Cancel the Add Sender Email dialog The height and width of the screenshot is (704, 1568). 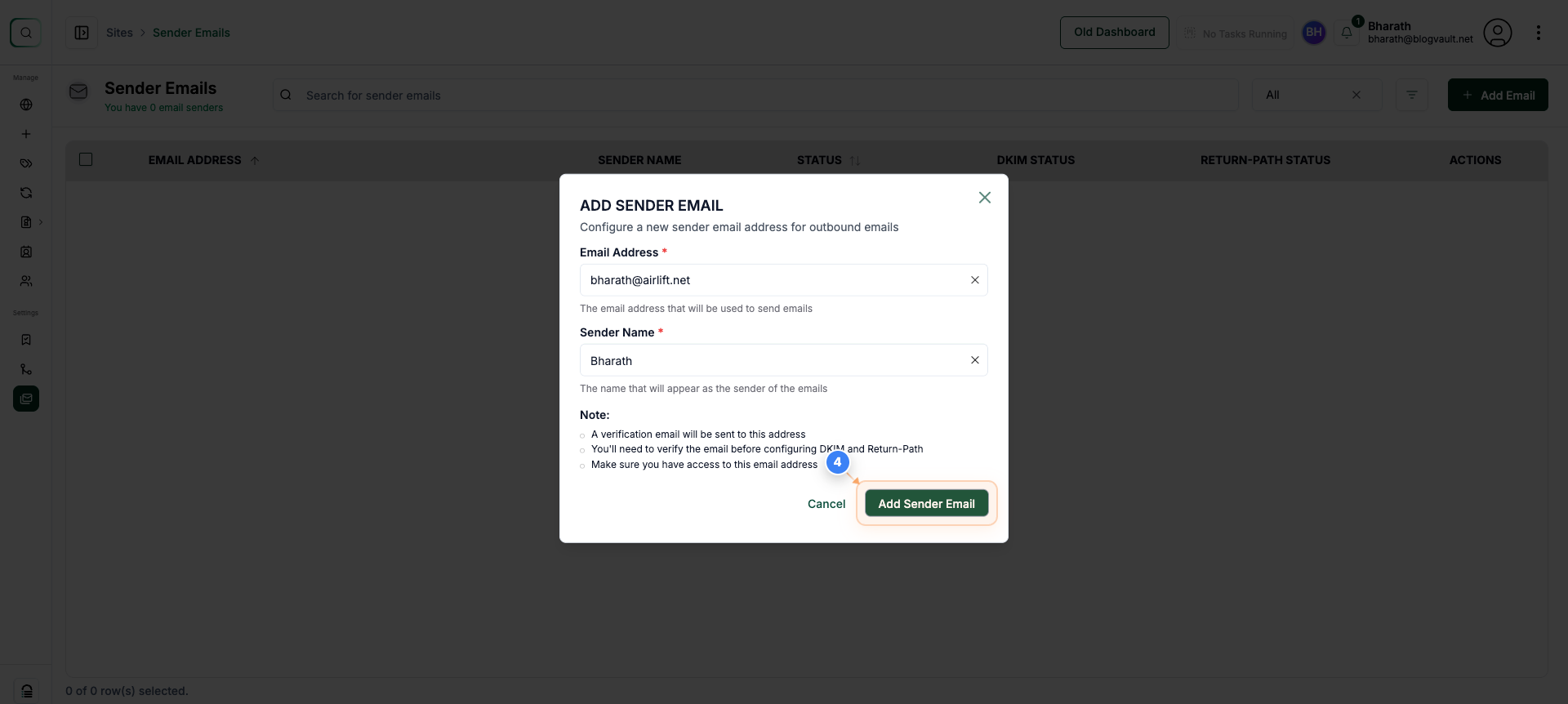tap(826, 504)
